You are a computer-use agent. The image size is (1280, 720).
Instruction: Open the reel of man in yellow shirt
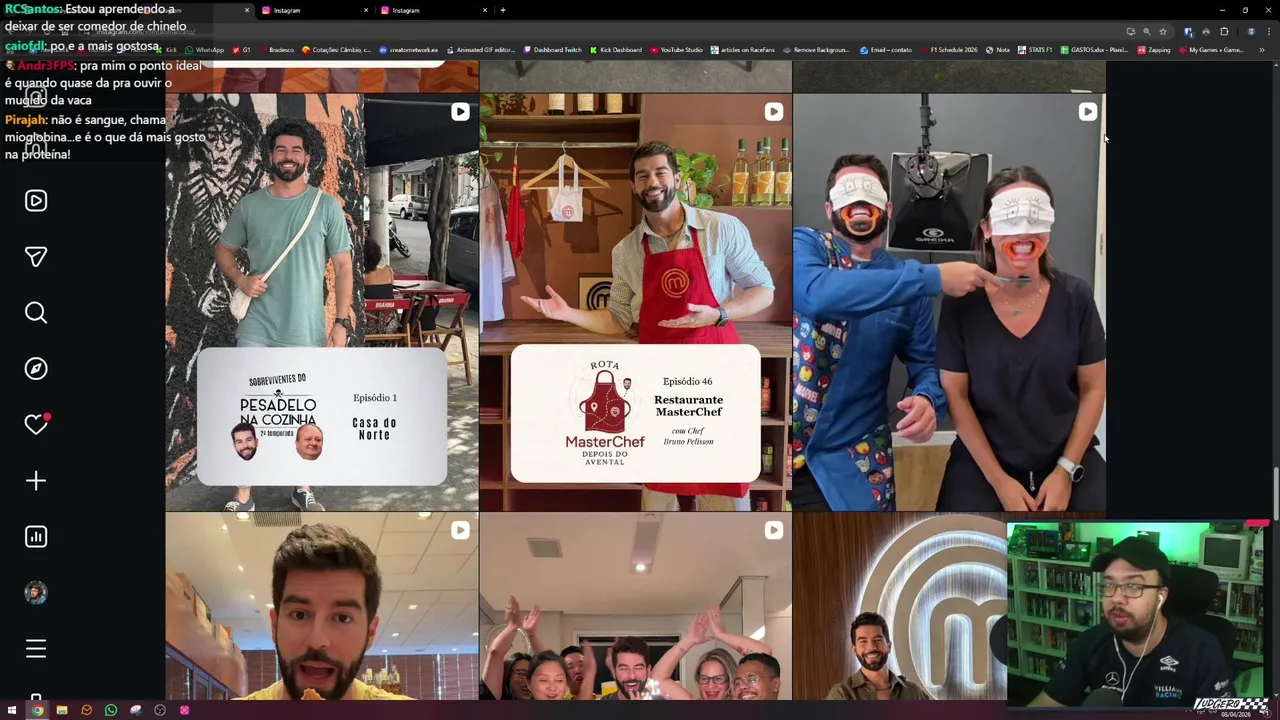(x=322, y=606)
